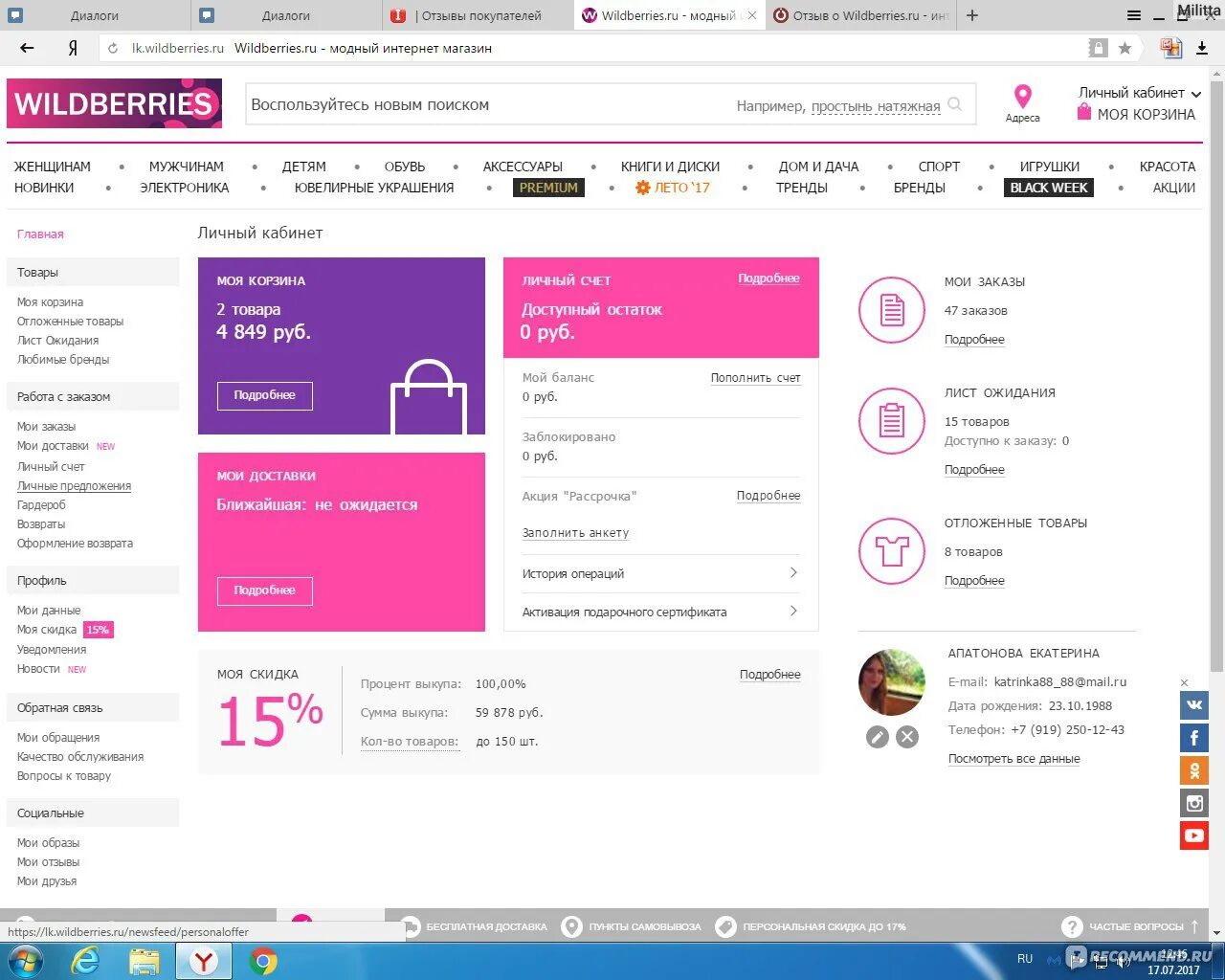
Task: Open Оформление возврата in sidebar
Action: (75, 544)
